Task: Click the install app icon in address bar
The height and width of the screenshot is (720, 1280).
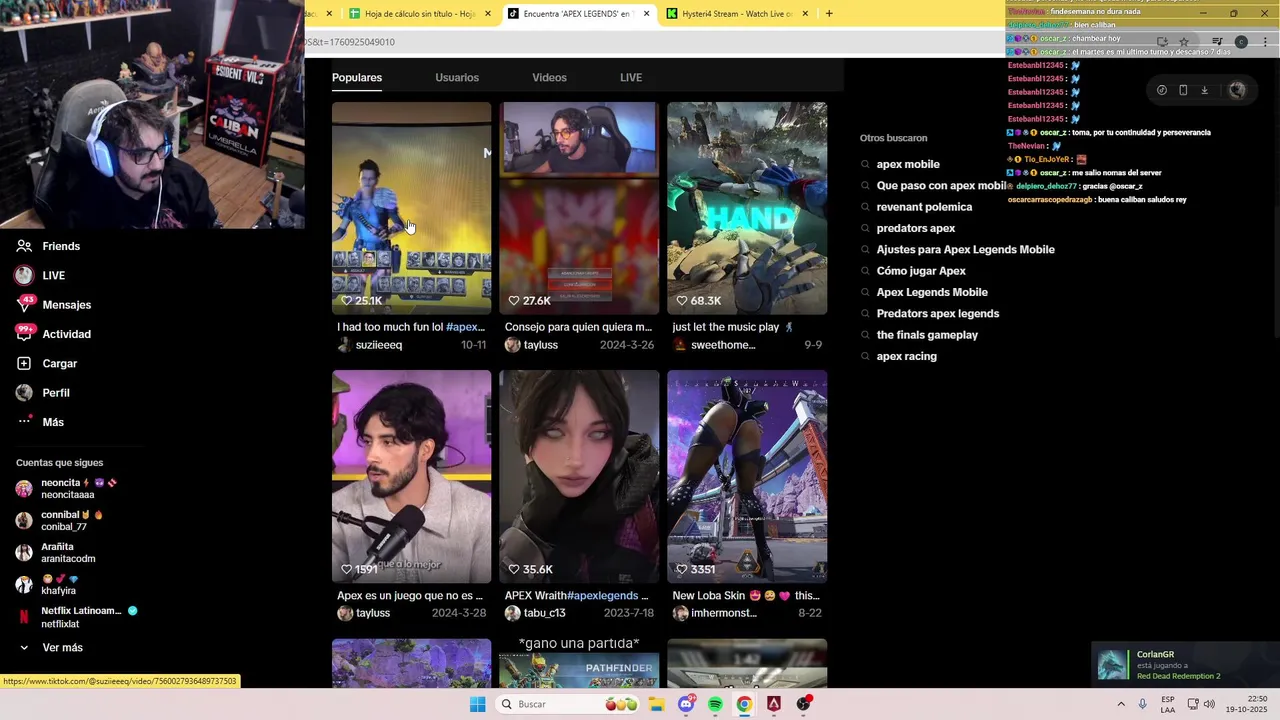Action: 1162,42
